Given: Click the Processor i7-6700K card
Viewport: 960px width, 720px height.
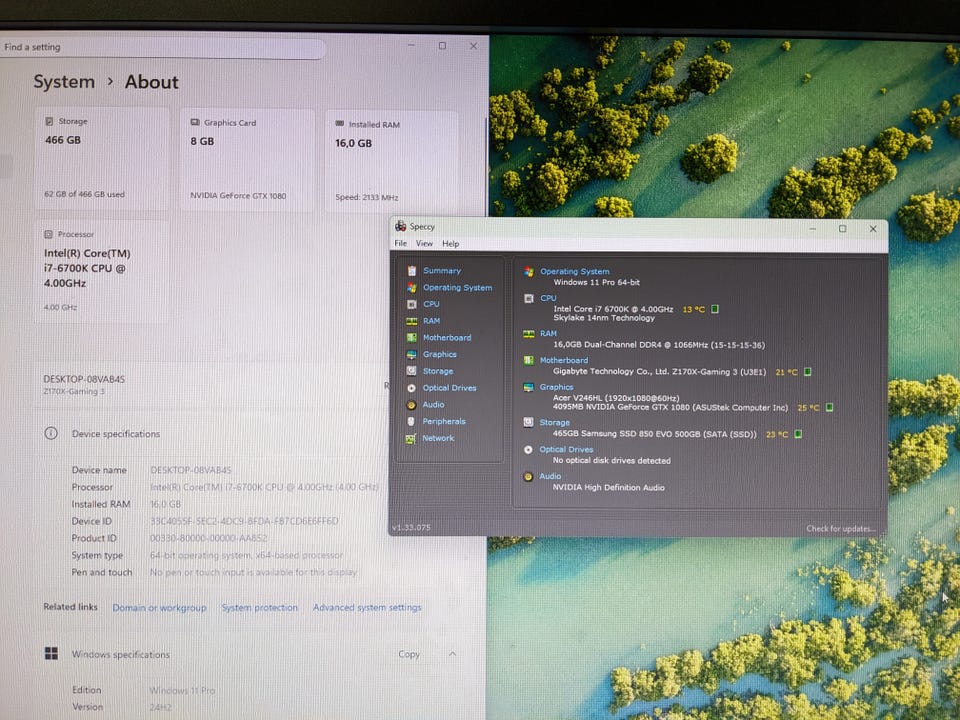Looking at the screenshot, I should (x=101, y=271).
